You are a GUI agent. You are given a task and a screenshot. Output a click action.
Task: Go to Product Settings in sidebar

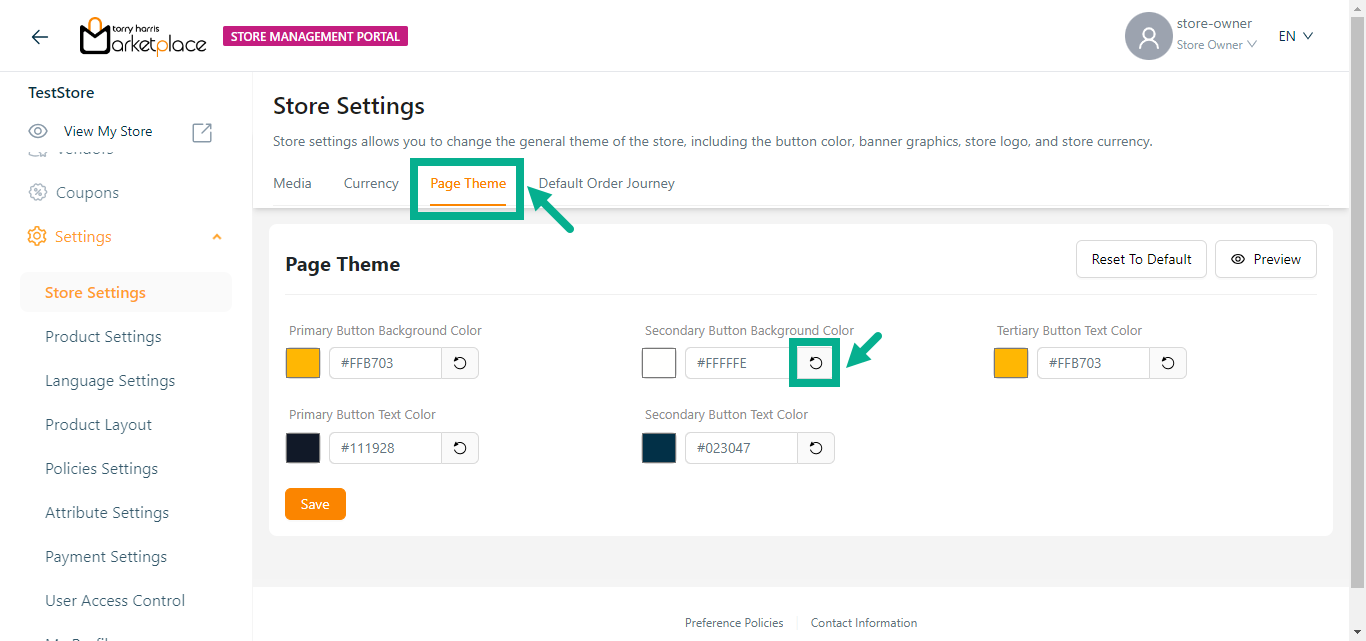click(103, 337)
